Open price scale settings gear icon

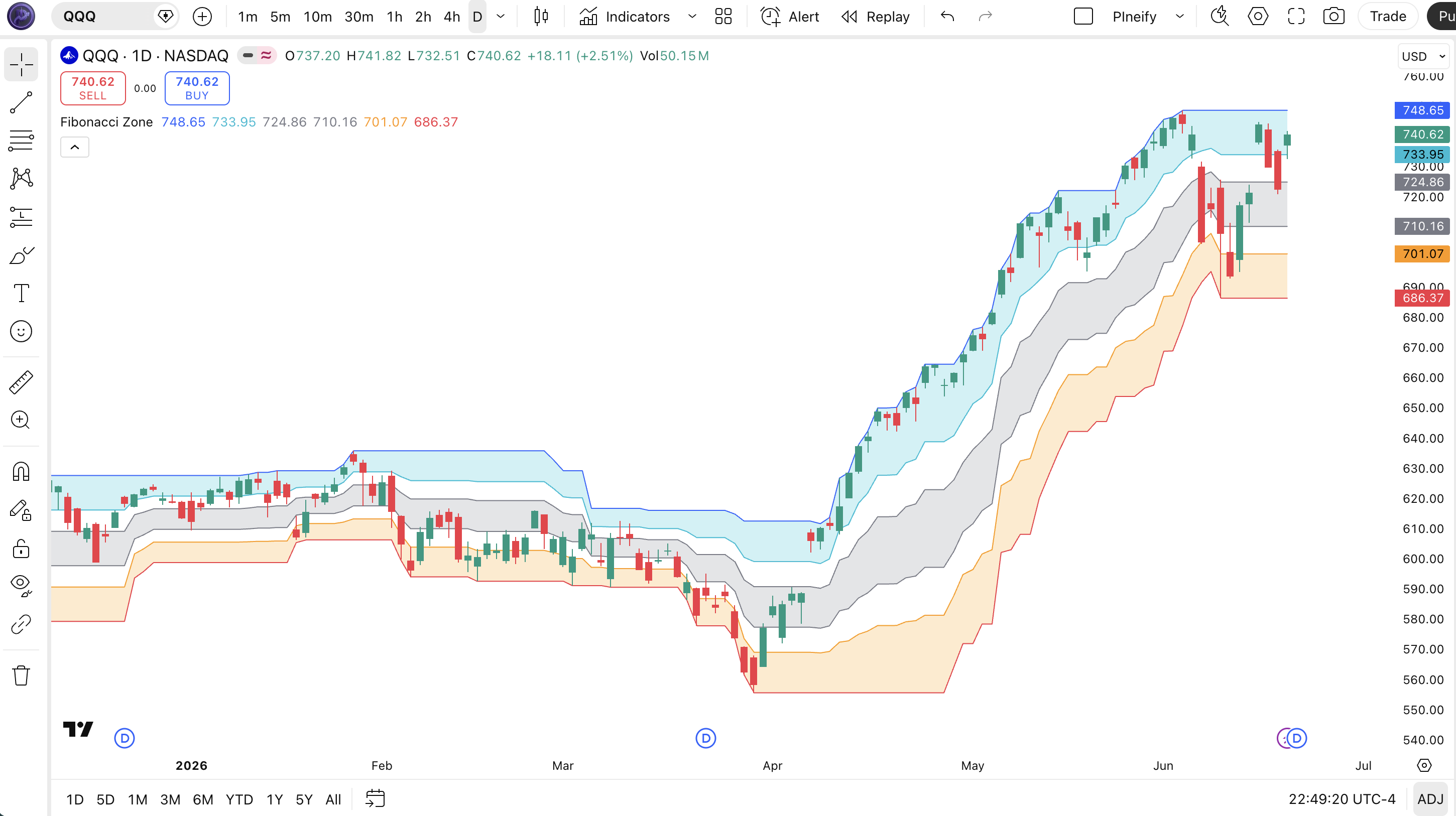point(1424,765)
